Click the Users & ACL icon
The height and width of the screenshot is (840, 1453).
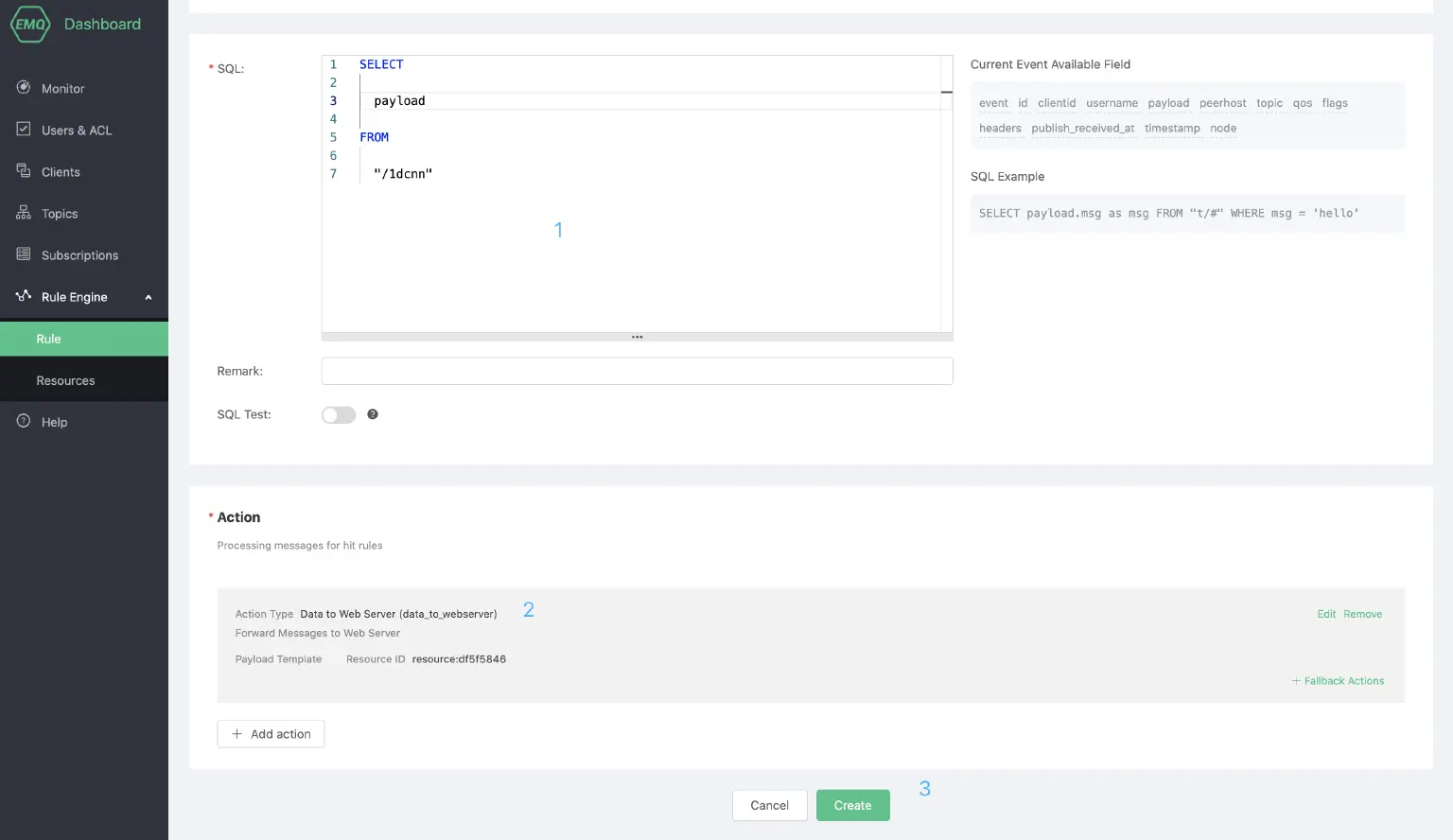24,130
